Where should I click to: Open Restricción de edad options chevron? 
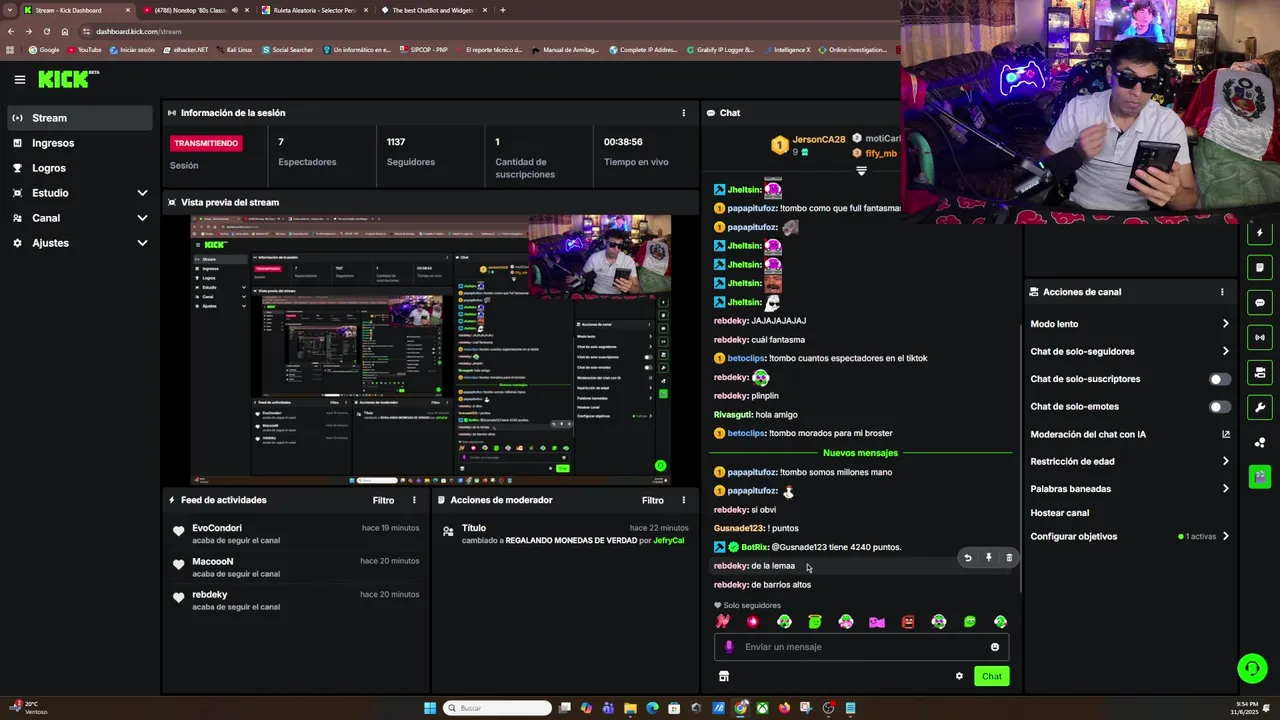(1225, 461)
